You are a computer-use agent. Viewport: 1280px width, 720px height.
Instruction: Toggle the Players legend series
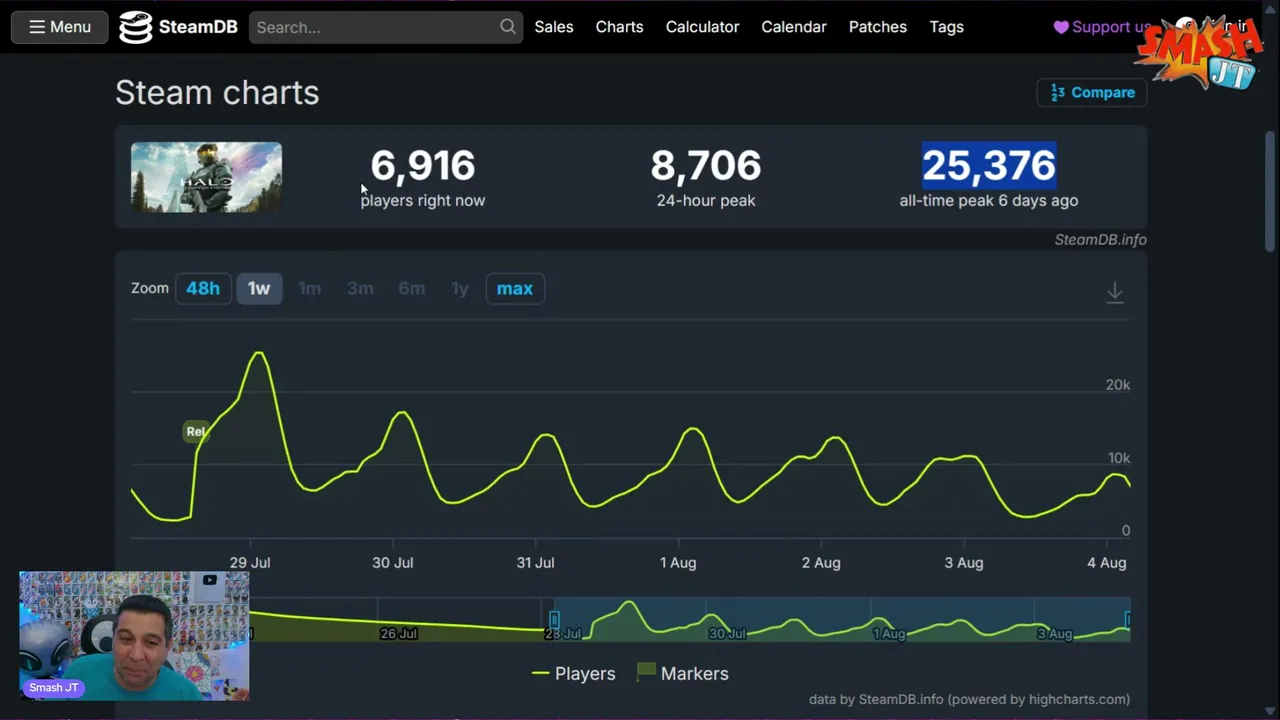point(574,673)
